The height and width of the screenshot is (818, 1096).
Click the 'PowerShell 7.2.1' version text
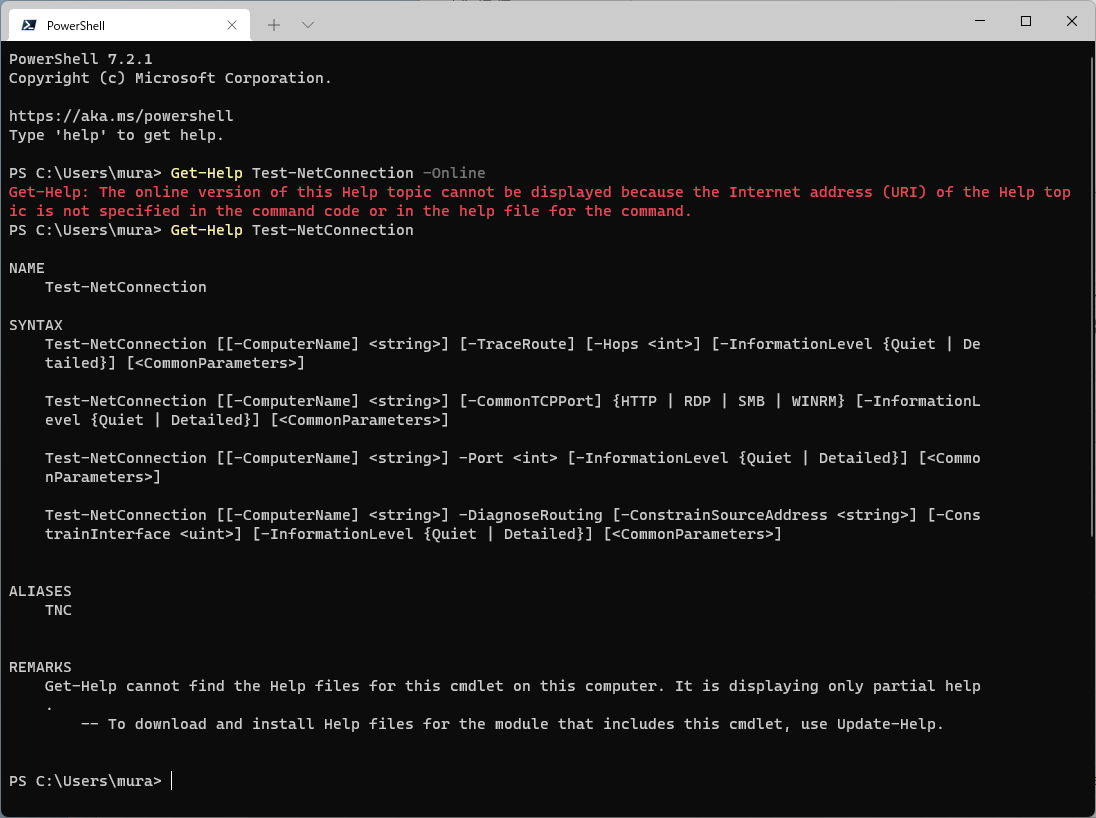[80, 59]
